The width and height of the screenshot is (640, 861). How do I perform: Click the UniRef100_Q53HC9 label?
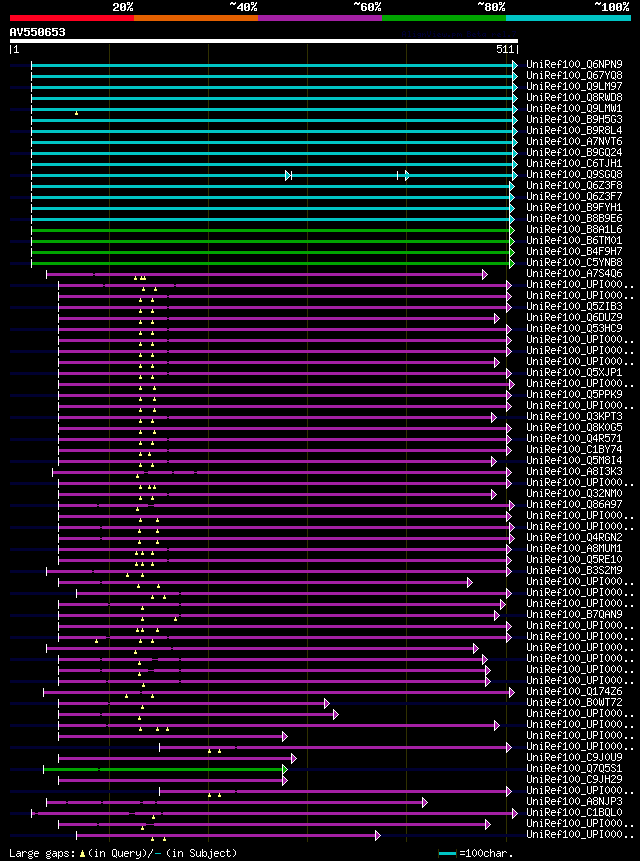pos(574,328)
